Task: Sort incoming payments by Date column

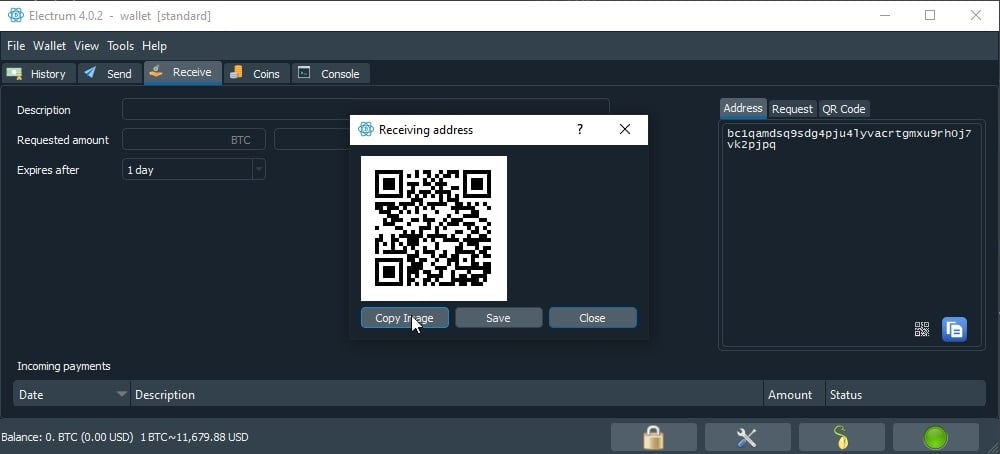Action: (71, 395)
